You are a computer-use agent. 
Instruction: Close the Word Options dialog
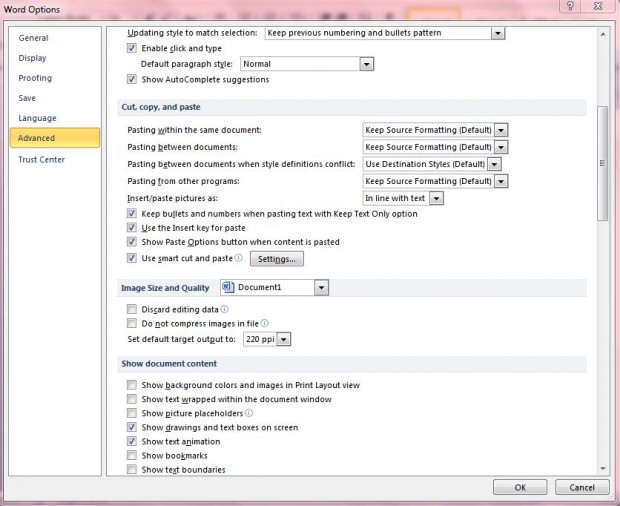coord(598,6)
